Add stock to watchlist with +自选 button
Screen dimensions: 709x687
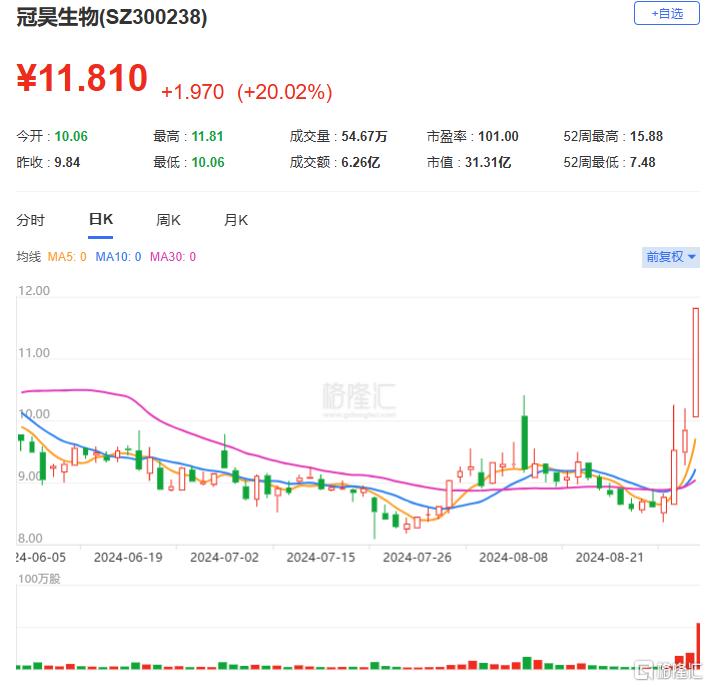pyautogui.click(x=667, y=14)
